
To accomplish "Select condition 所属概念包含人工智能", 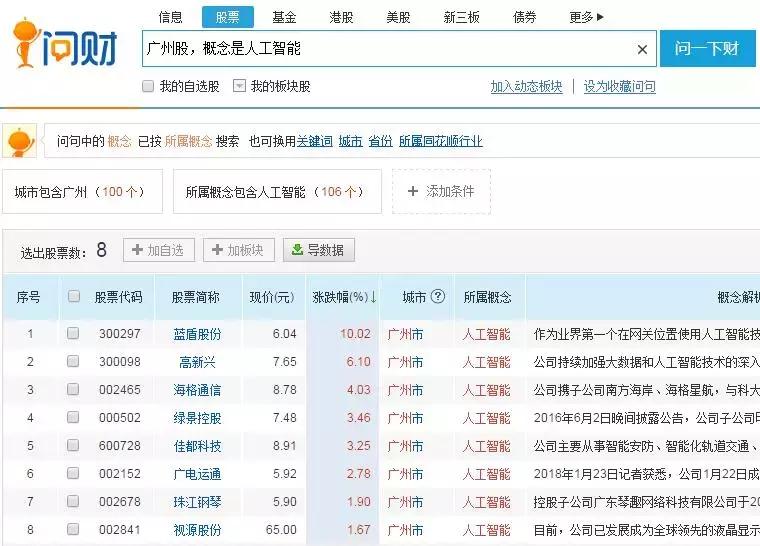I will pos(277,192).
